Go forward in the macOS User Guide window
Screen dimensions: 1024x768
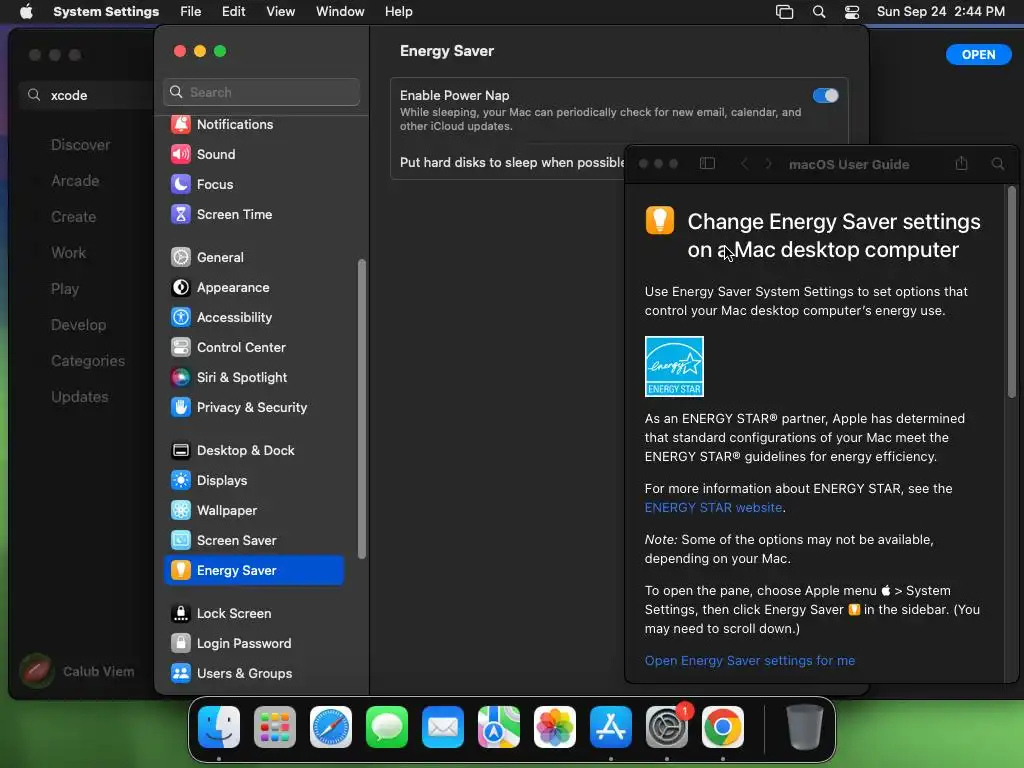point(768,164)
